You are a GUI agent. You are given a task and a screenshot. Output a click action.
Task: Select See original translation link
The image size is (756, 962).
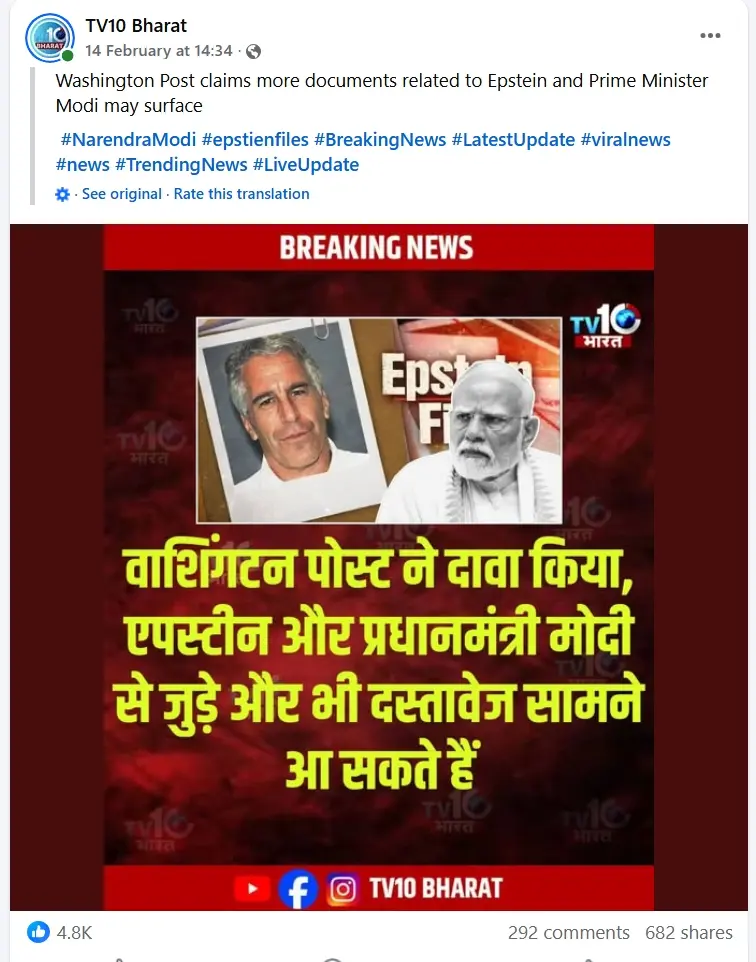[x=122, y=194]
